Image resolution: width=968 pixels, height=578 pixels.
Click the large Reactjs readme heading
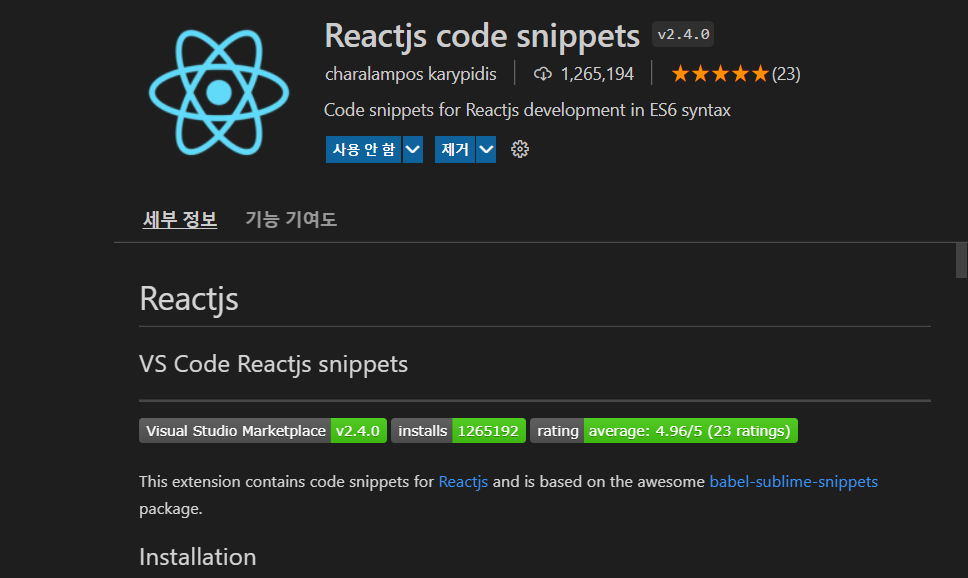tap(189, 299)
